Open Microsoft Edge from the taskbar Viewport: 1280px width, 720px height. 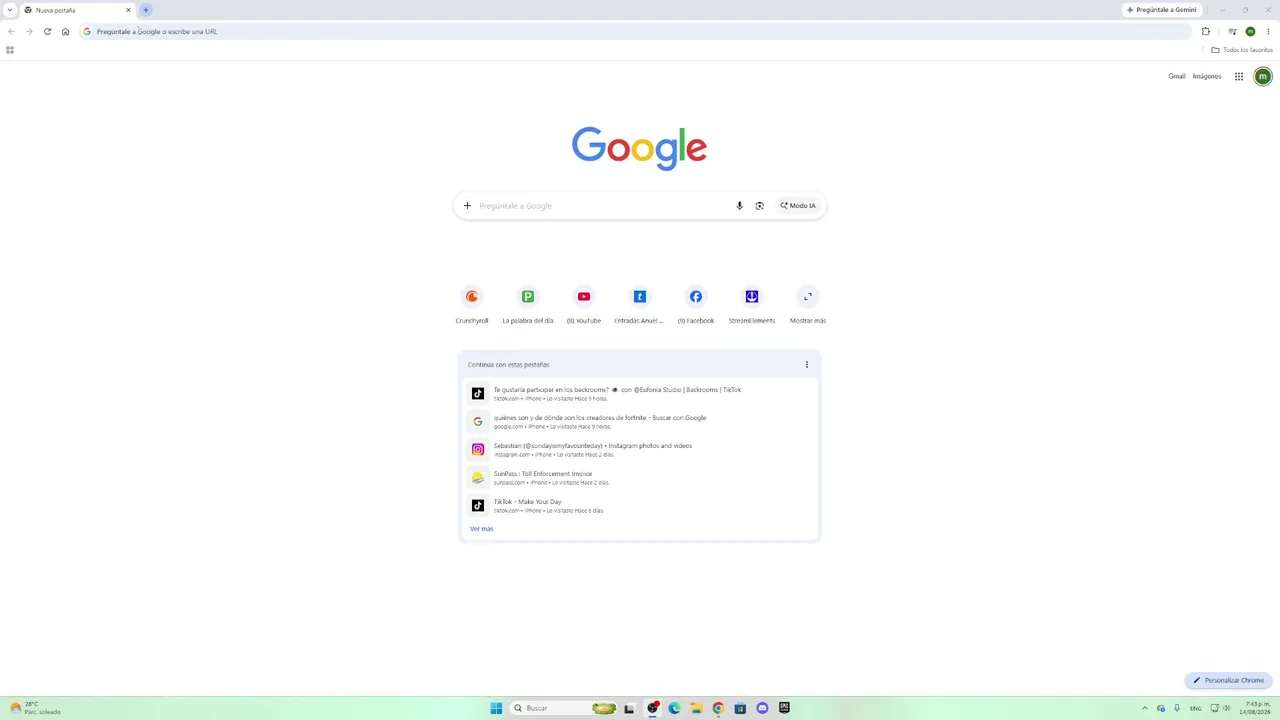pos(674,708)
